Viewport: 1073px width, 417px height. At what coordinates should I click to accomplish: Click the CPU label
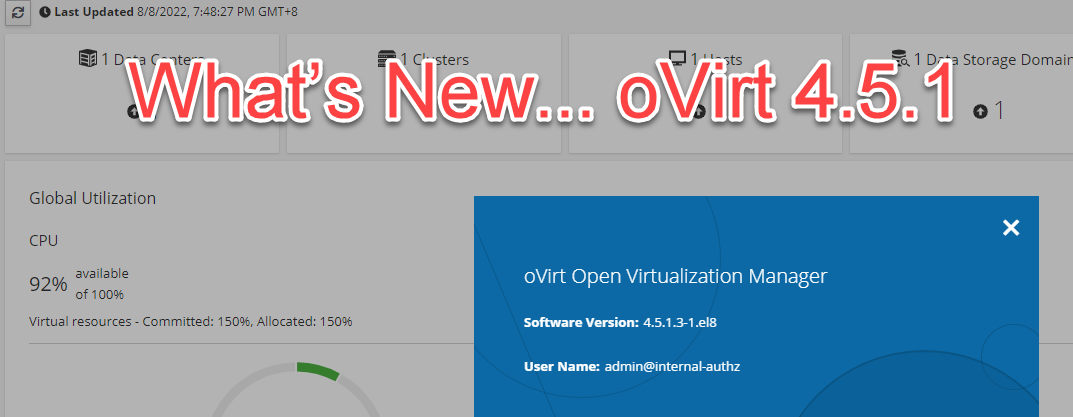click(x=43, y=240)
